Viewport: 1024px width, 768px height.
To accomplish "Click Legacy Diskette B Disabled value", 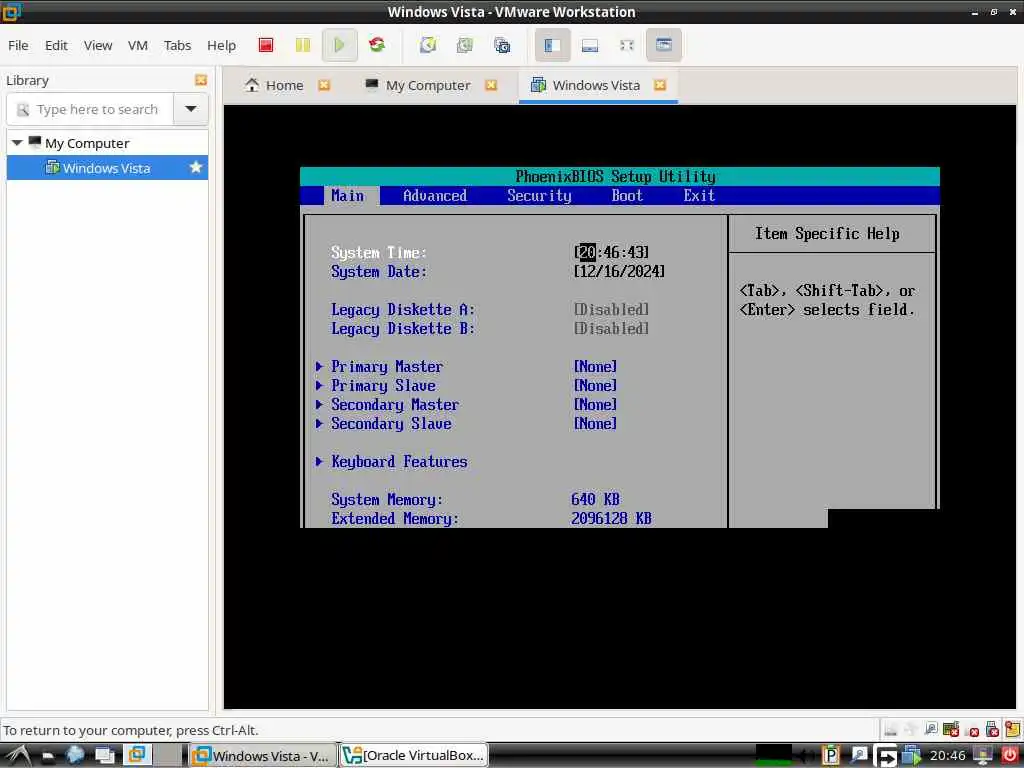I will [x=611, y=328].
